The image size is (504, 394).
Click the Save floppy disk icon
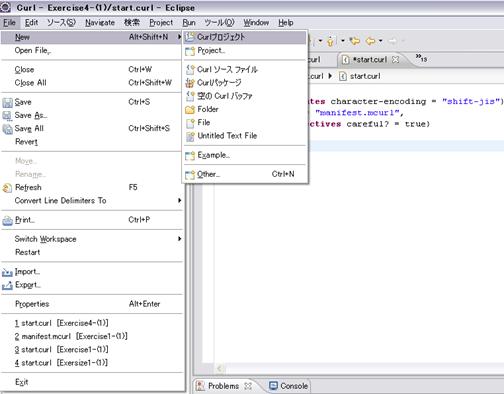pyautogui.click(x=7, y=102)
